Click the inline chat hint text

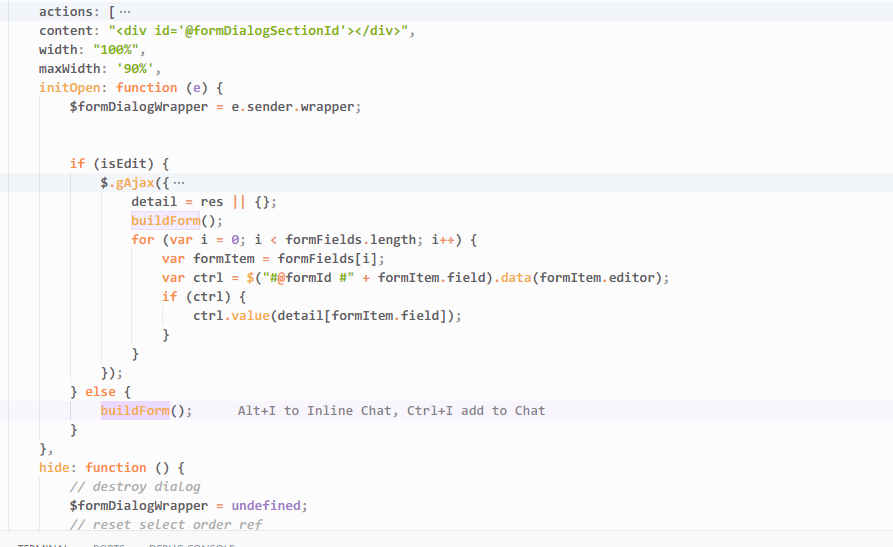391,410
